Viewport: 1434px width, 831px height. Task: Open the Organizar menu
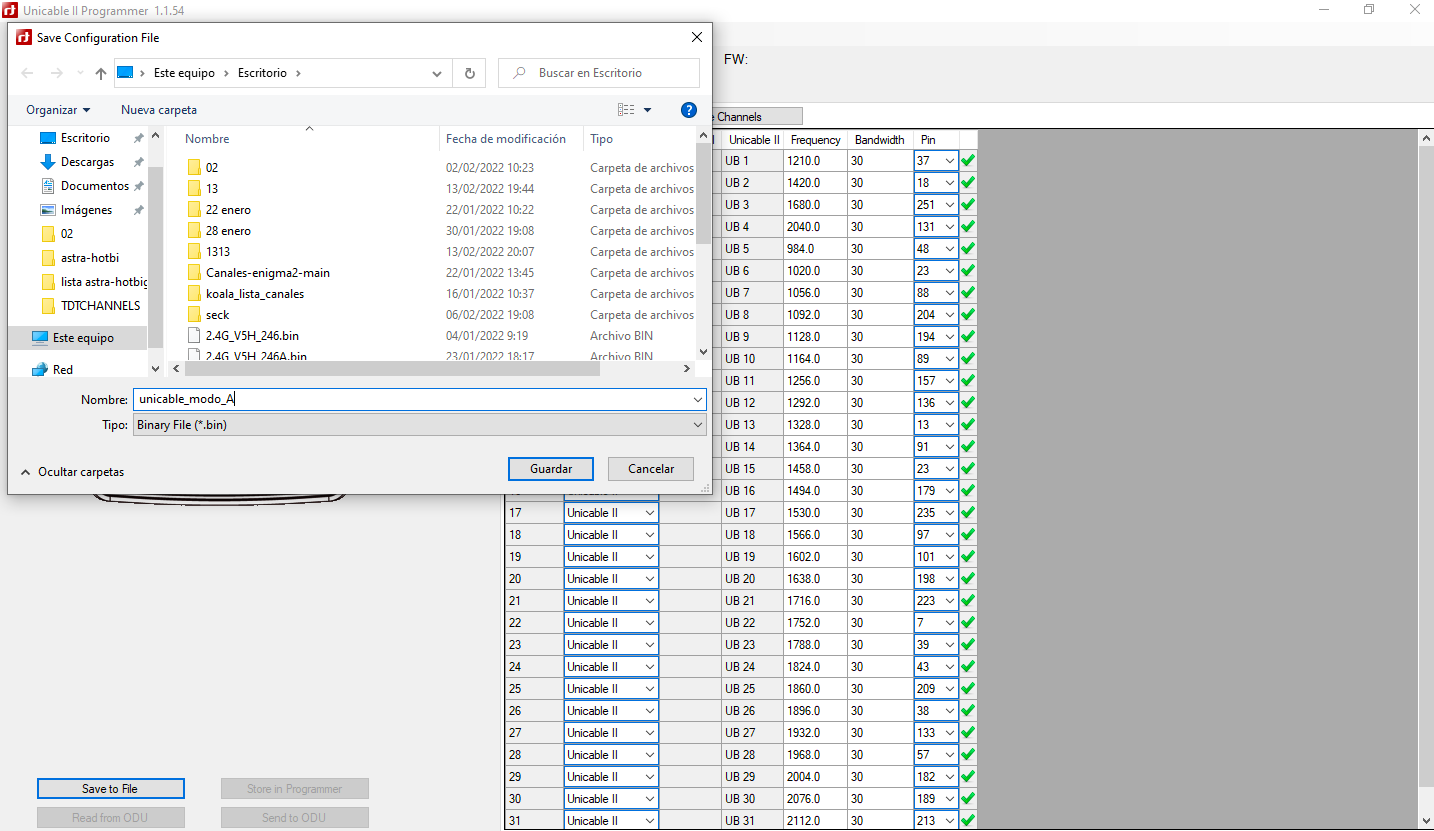point(58,110)
